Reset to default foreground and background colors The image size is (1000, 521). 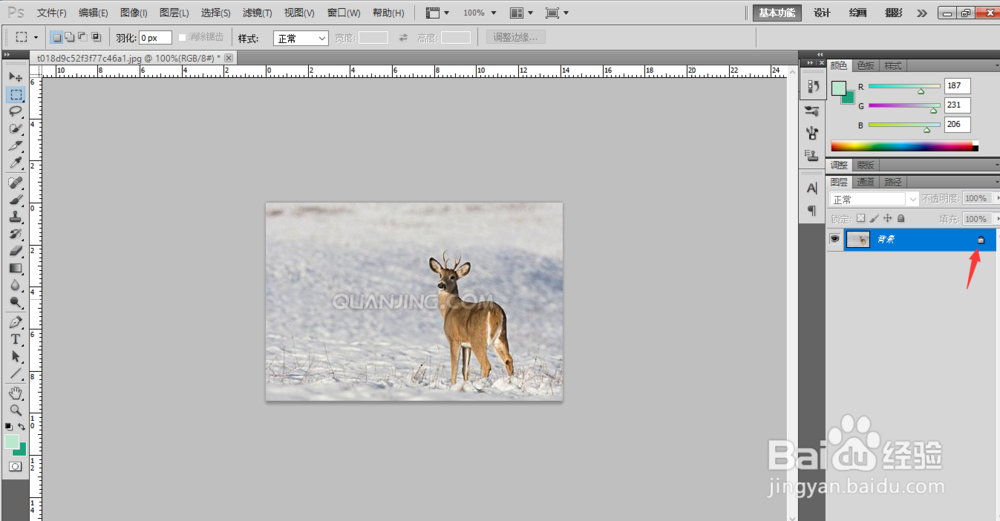click(8, 427)
